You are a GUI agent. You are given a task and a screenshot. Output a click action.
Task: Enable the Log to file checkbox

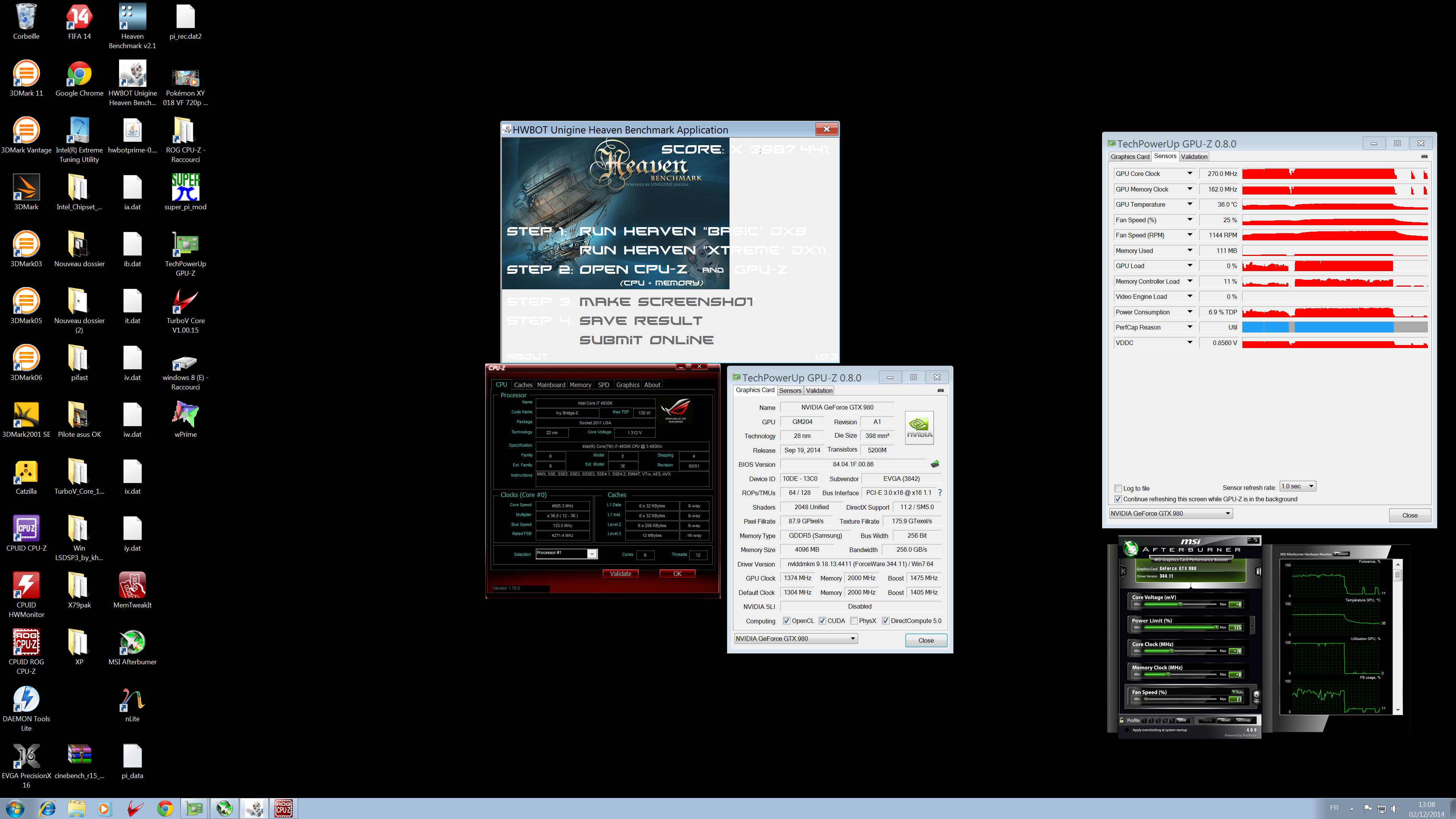coord(1117,488)
